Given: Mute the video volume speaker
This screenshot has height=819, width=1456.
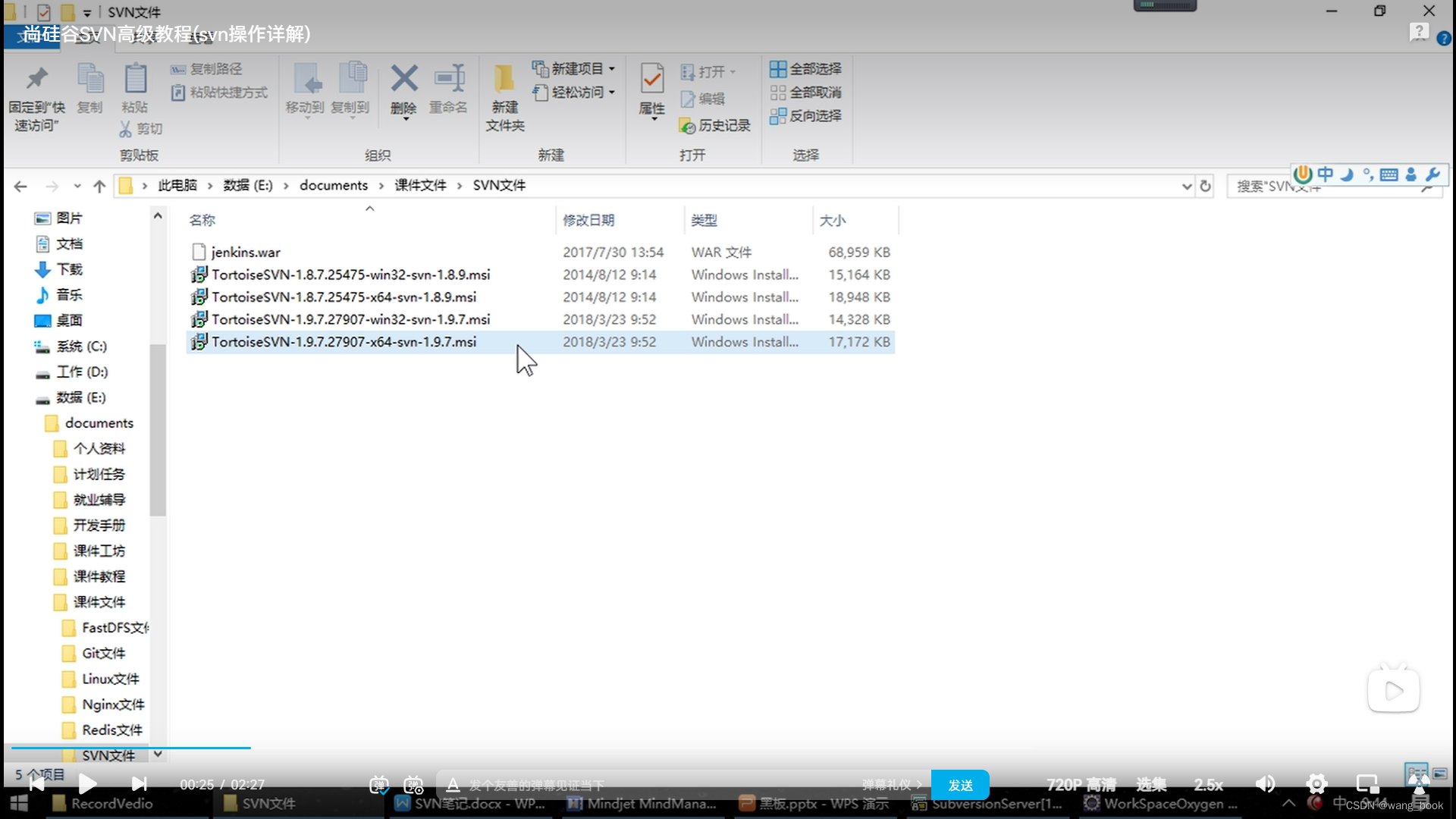Looking at the screenshot, I should pos(1265,783).
